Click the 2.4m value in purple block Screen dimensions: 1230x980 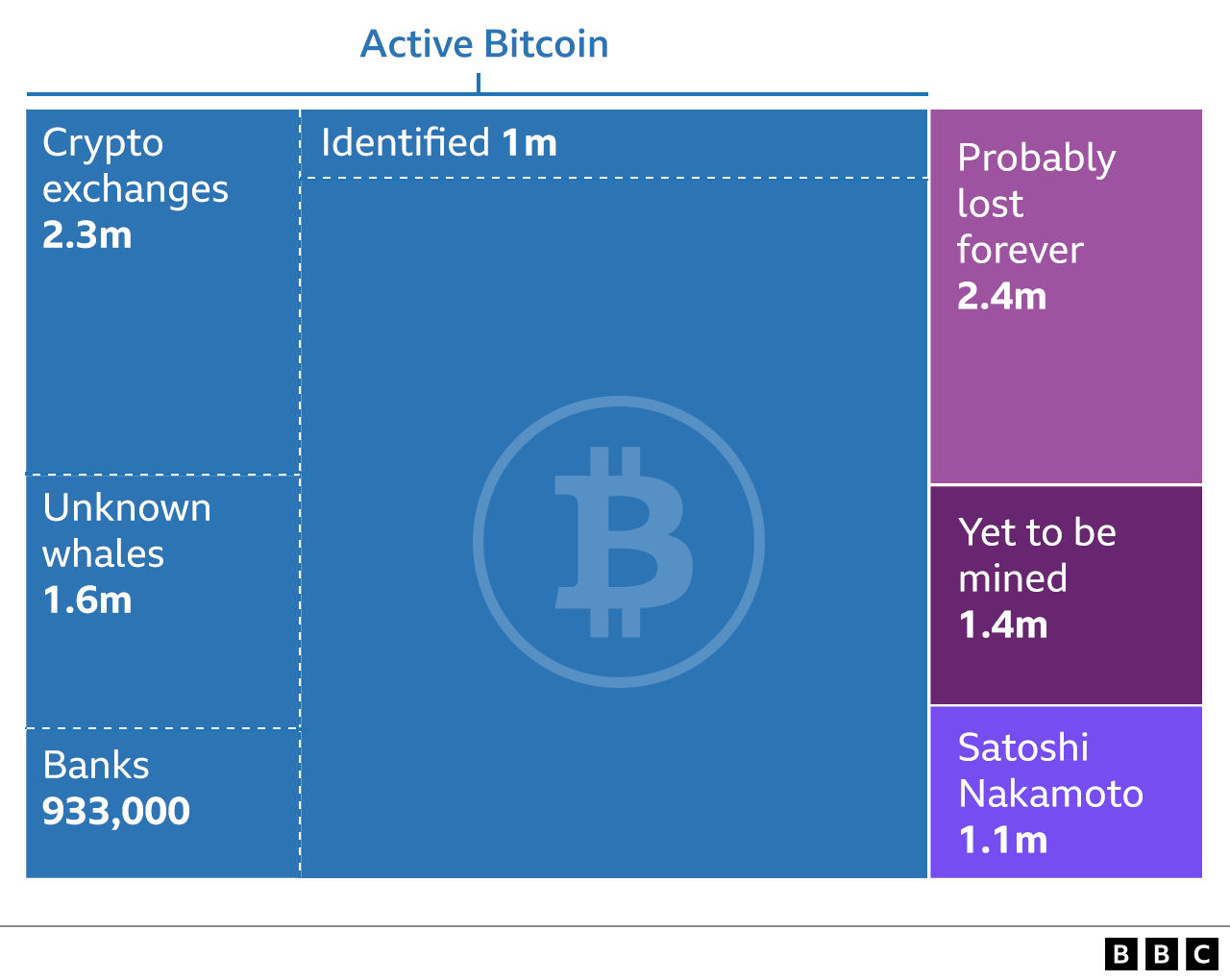[1002, 297]
